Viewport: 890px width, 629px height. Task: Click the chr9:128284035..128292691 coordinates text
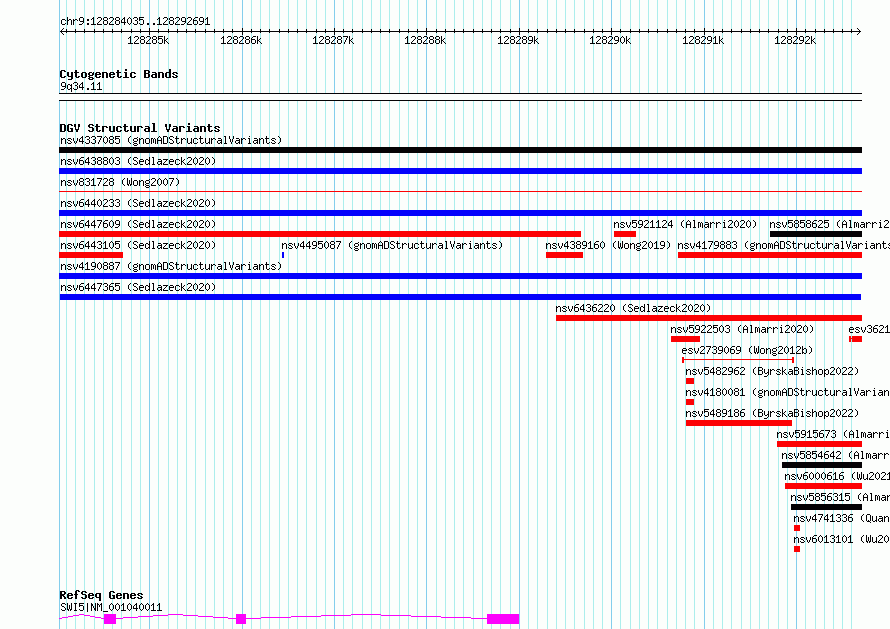pyautogui.click(x=135, y=21)
